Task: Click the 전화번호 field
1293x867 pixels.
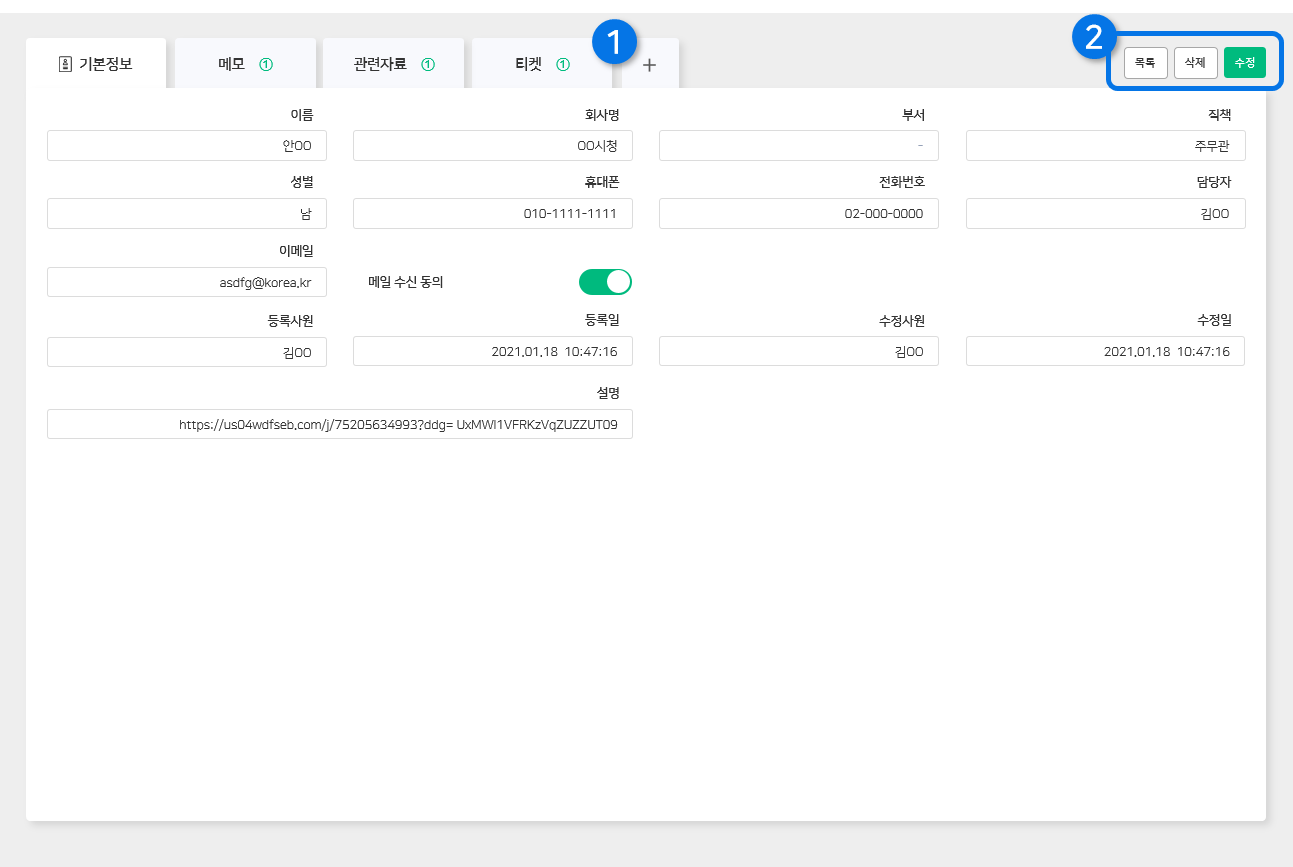Action: click(798, 214)
